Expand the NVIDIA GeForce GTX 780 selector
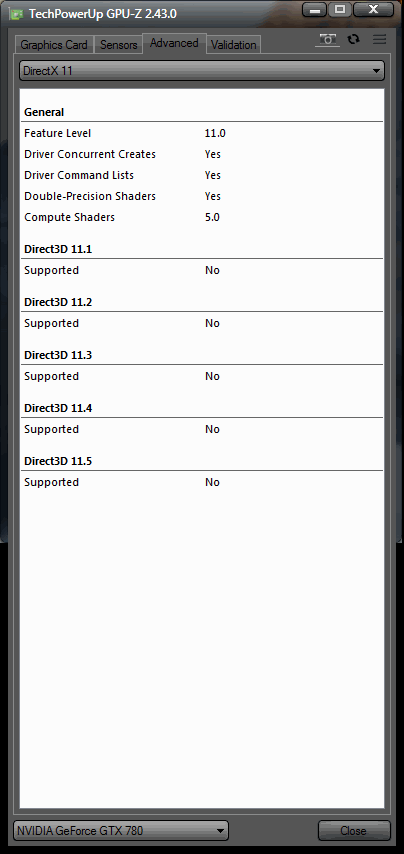Screen dimensions: 404x854 (120, 831)
